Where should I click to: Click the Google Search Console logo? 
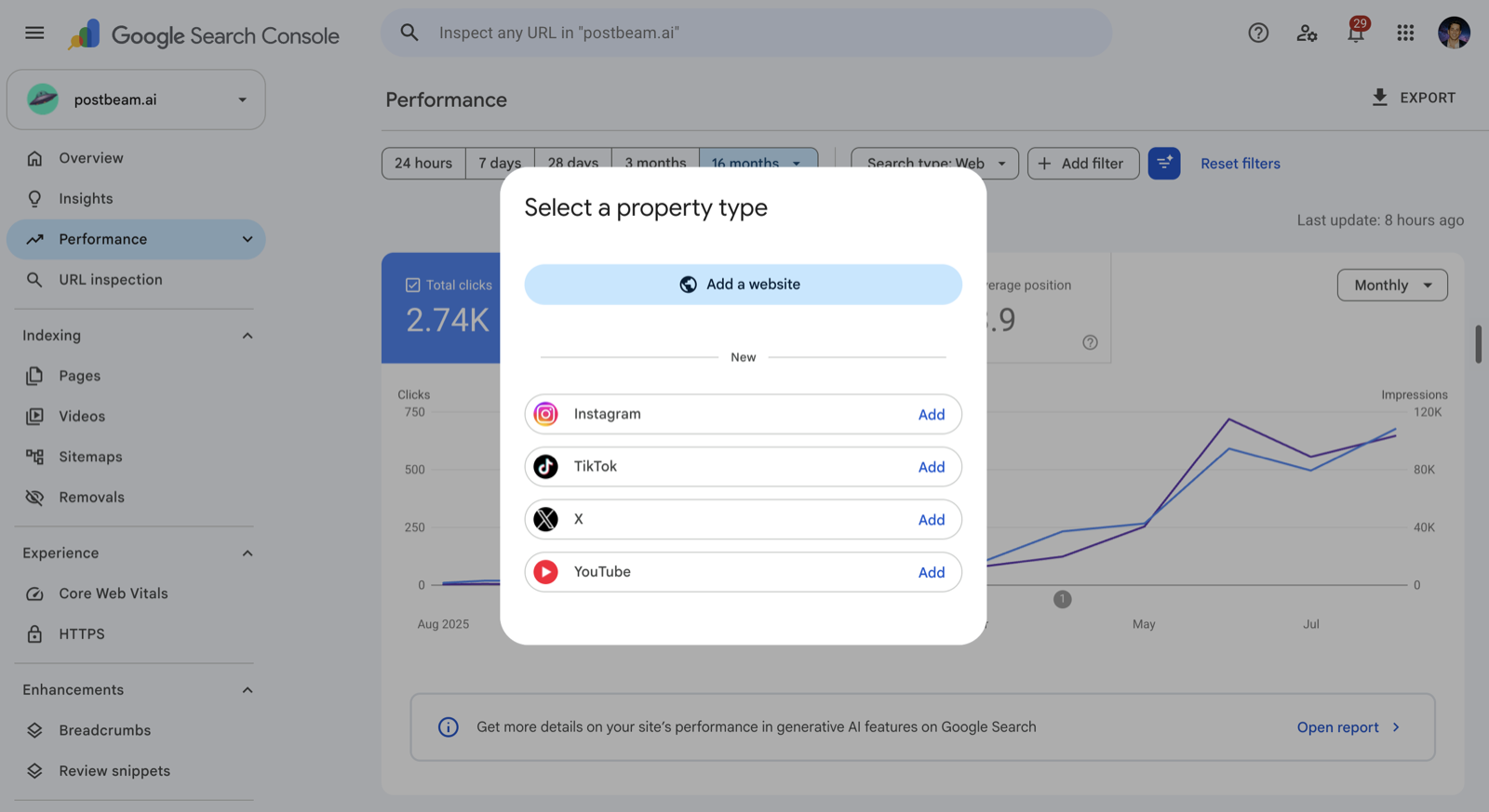click(x=203, y=35)
